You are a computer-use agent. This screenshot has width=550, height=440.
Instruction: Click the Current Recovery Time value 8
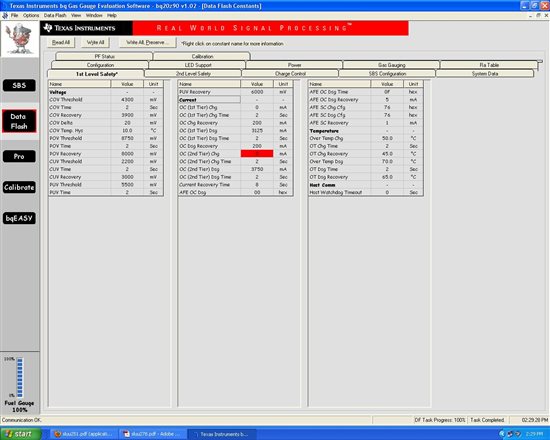257,185
